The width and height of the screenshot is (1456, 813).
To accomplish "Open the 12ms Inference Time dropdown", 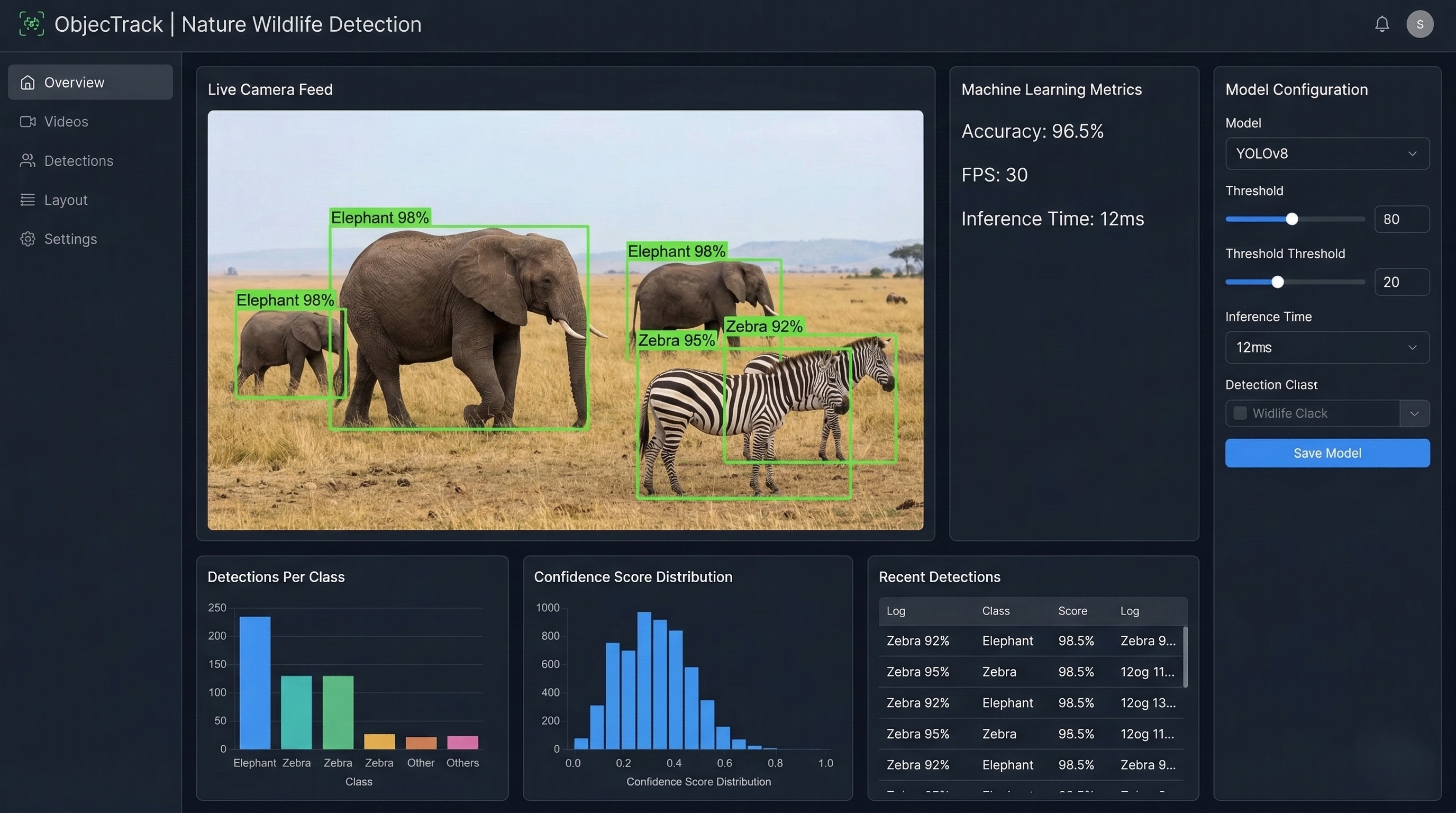I will click(1326, 347).
